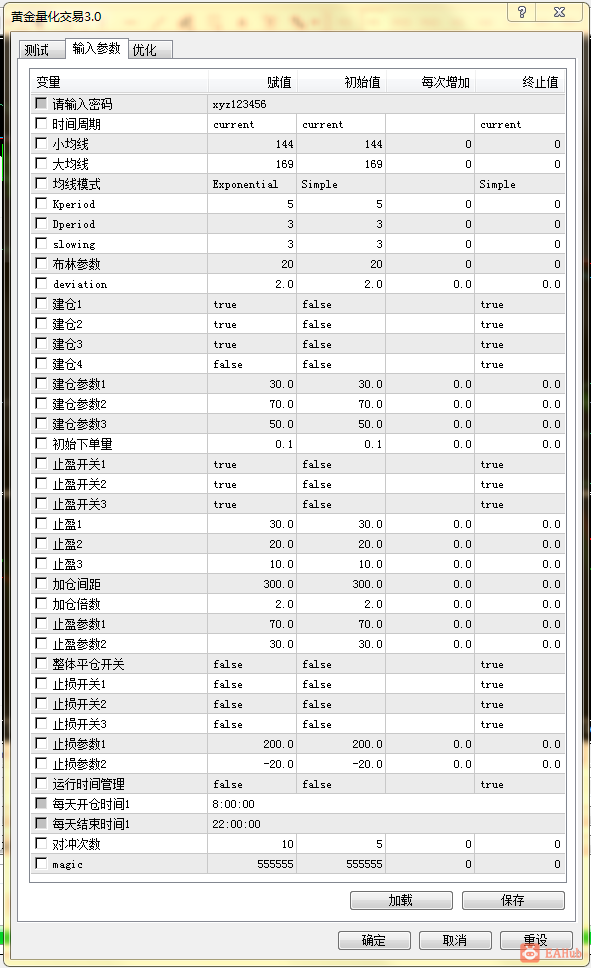This screenshot has width=591, height=968.
Task: Click 止损参数2 value -20.0
Action: pos(252,764)
